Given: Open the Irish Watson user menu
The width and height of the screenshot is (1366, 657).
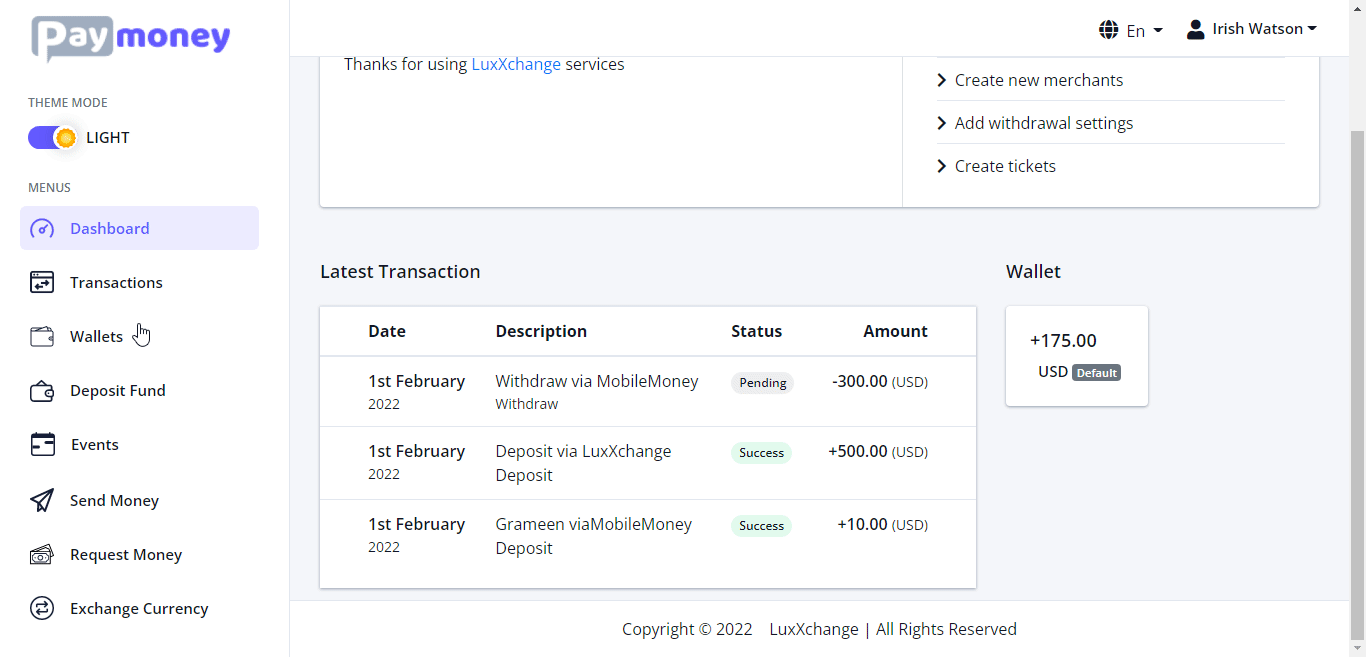Looking at the screenshot, I should pyautogui.click(x=1251, y=29).
